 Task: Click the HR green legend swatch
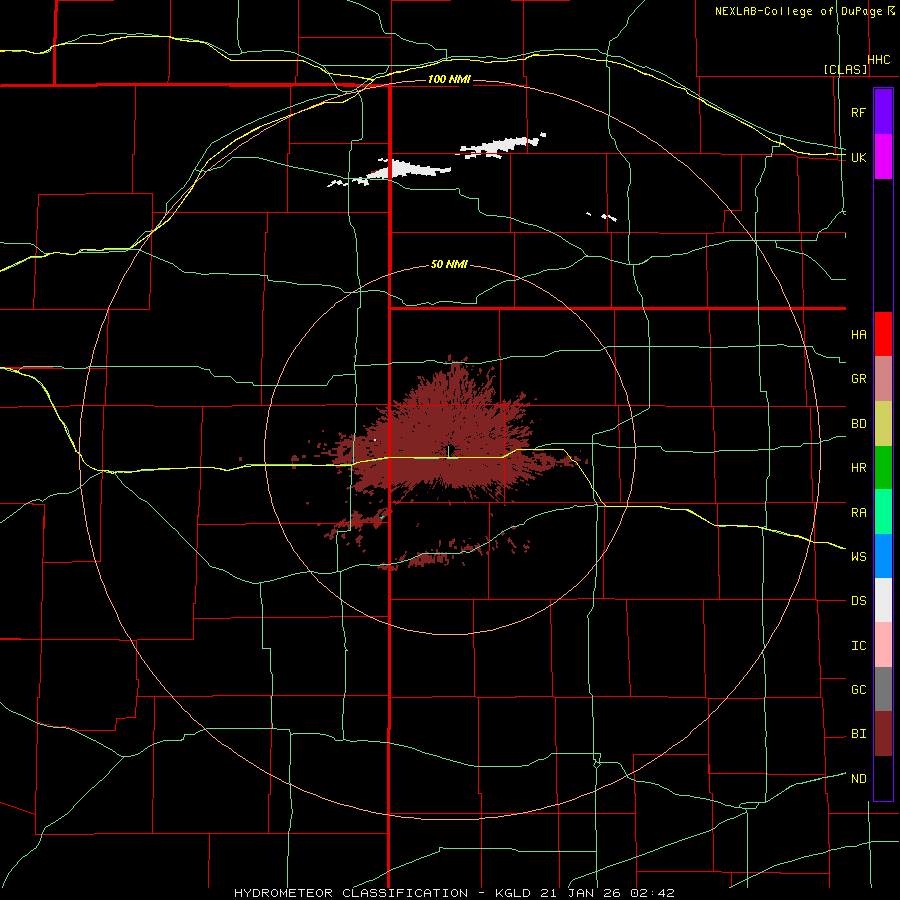(x=883, y=467)
